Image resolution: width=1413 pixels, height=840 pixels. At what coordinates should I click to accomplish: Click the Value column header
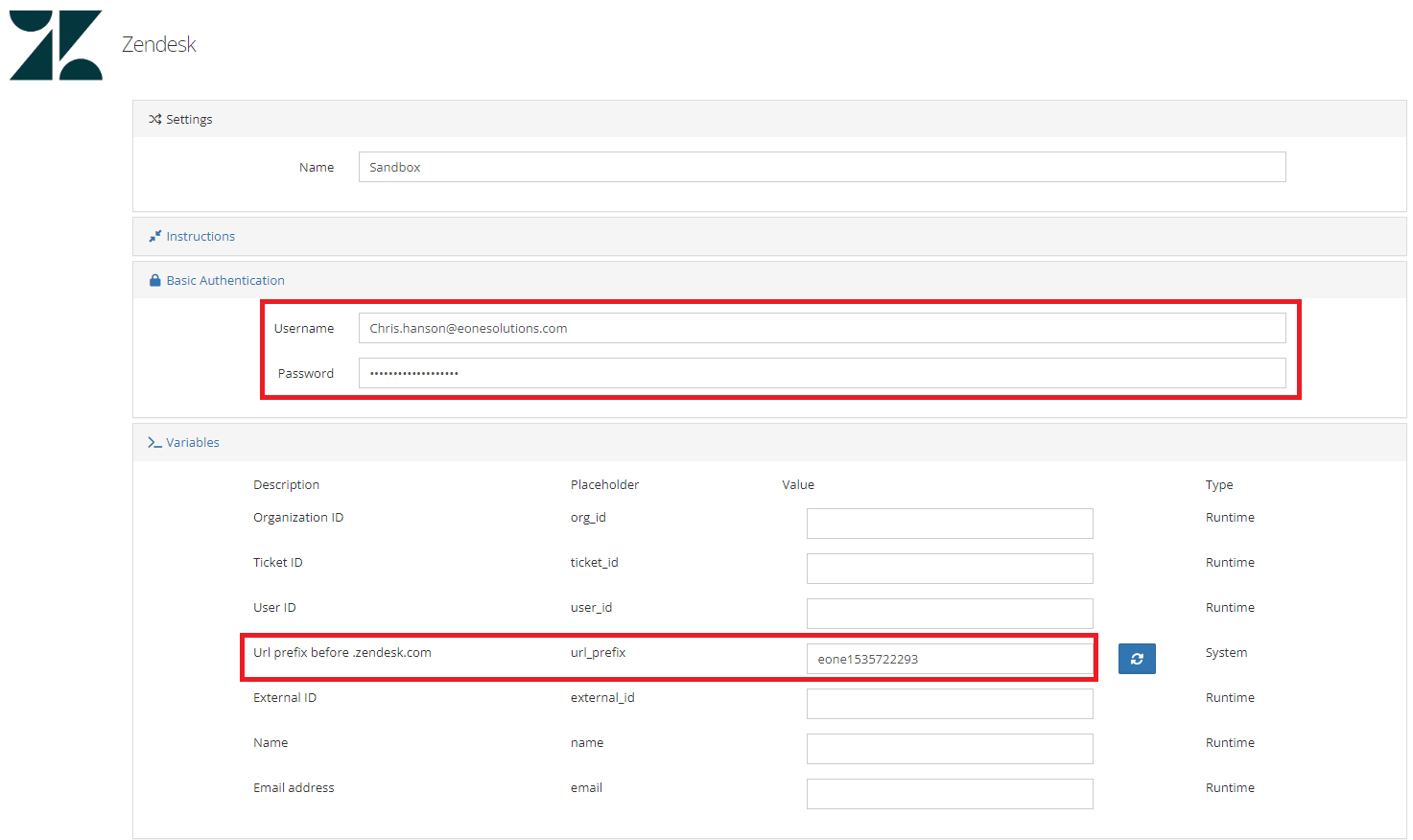(798, 485)
